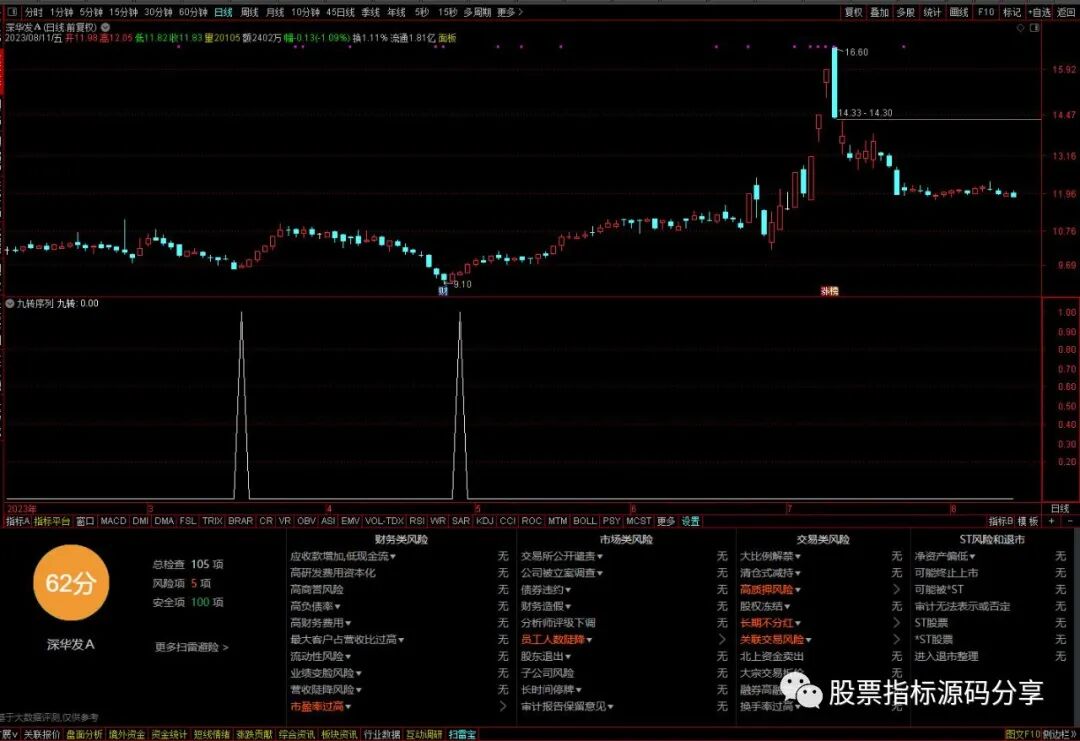Click the minus icon at the indicator bar's right end
Screen dimensions: 1080x741
pyautogui.click(x=1070, y=521)
